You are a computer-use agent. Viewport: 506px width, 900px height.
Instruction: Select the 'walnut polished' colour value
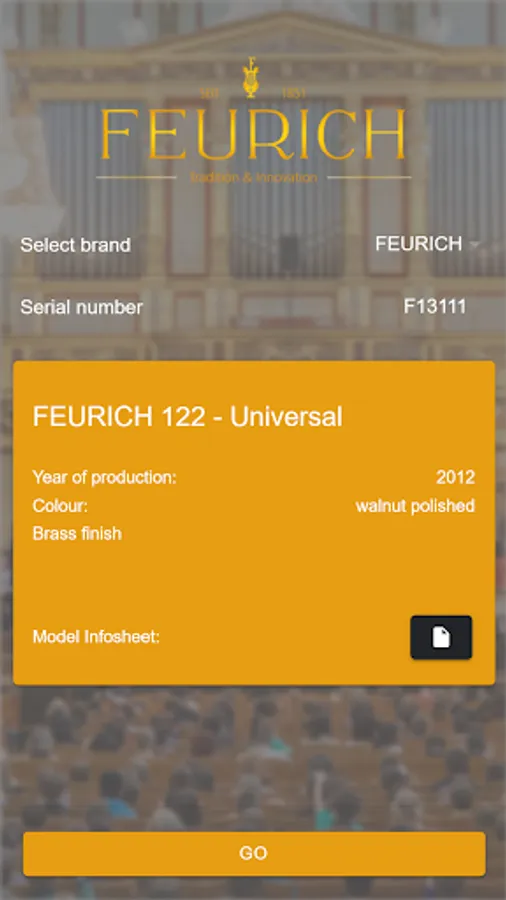[415, 506]
